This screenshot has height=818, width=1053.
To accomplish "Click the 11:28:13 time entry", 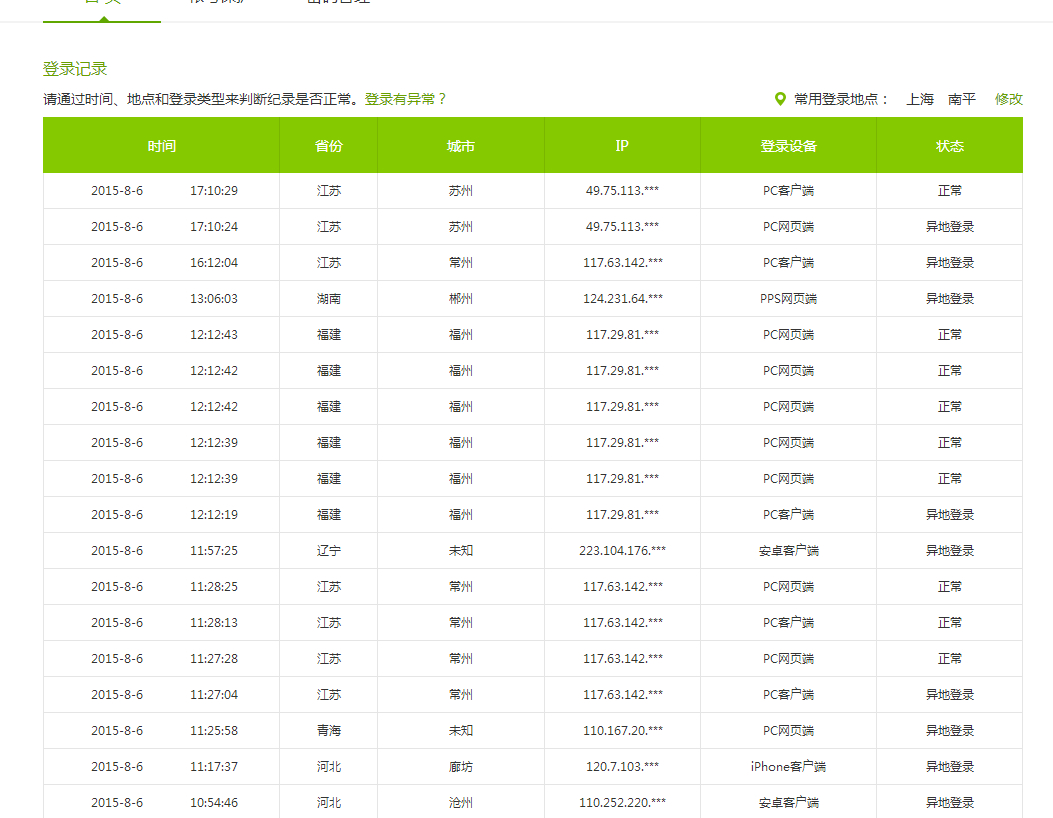I will 214,623.
